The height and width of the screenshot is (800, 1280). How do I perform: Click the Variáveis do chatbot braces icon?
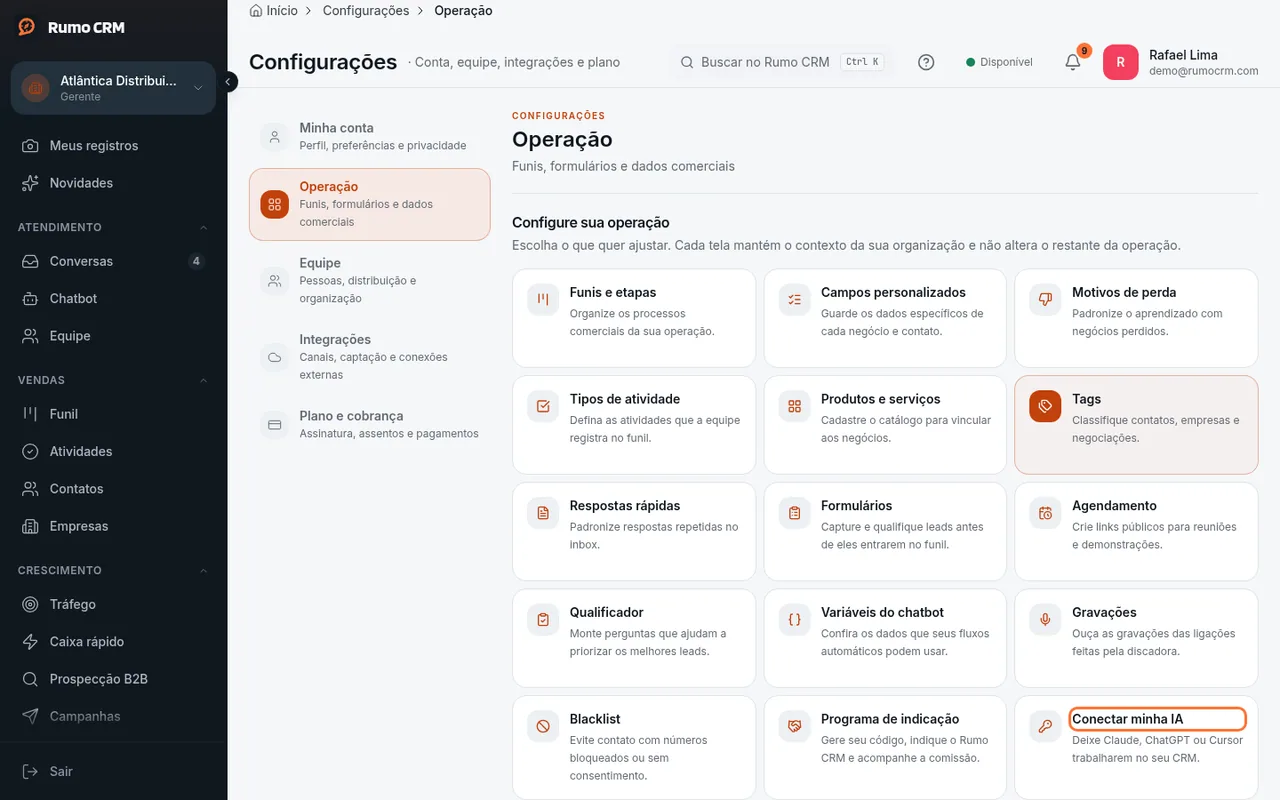pos(794,619)
